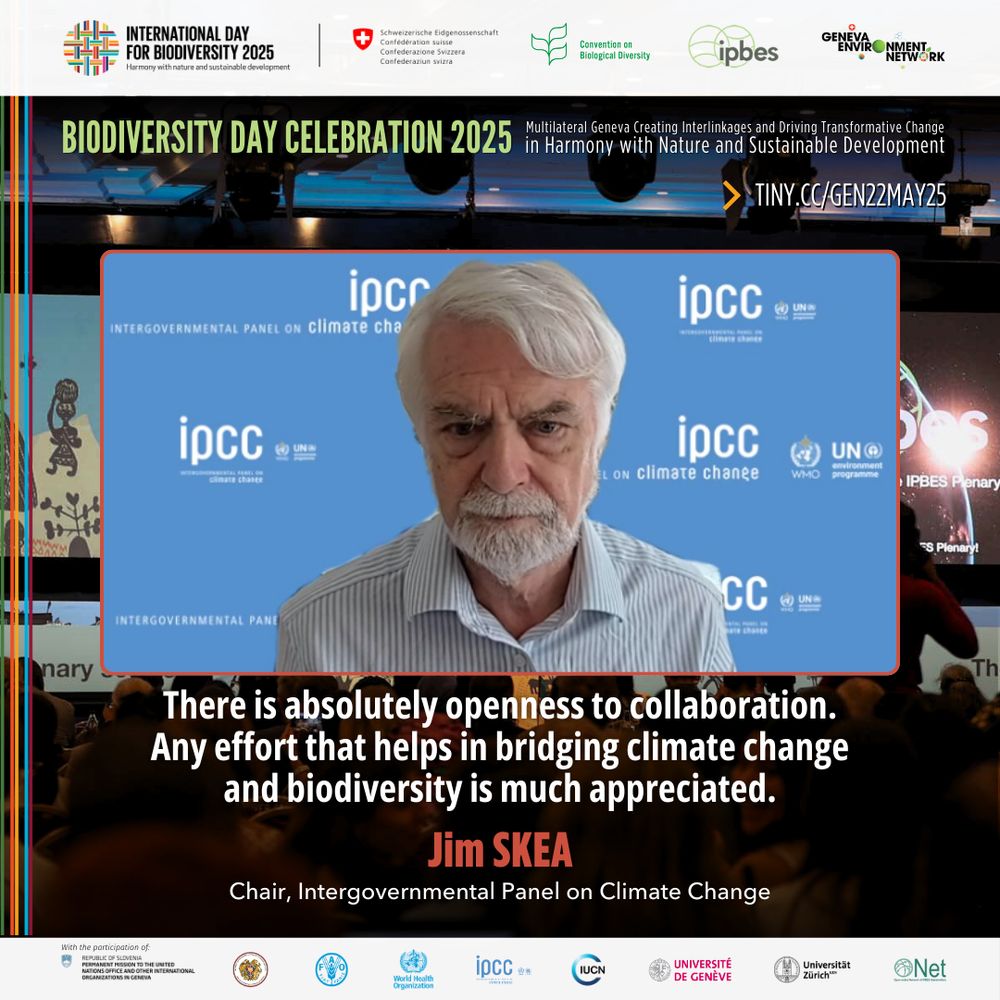The image size is (1000, 1000).
Task: Click the International Day for Biodiversity colorful circle logo
Action: click(91, 47)
